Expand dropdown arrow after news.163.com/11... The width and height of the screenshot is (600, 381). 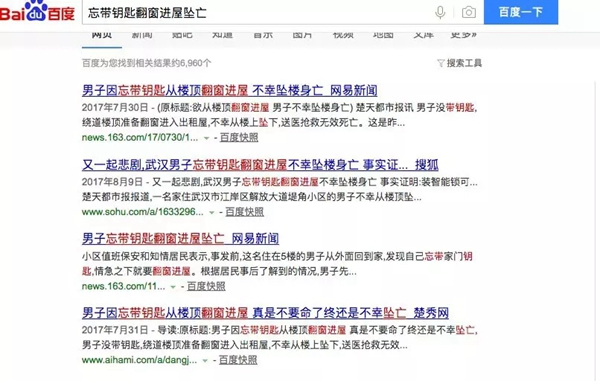pyautogui.click(x=173, y=287)
